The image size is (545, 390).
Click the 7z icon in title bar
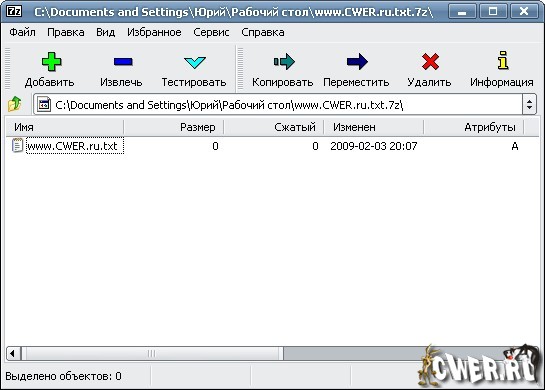coord(14,11)
